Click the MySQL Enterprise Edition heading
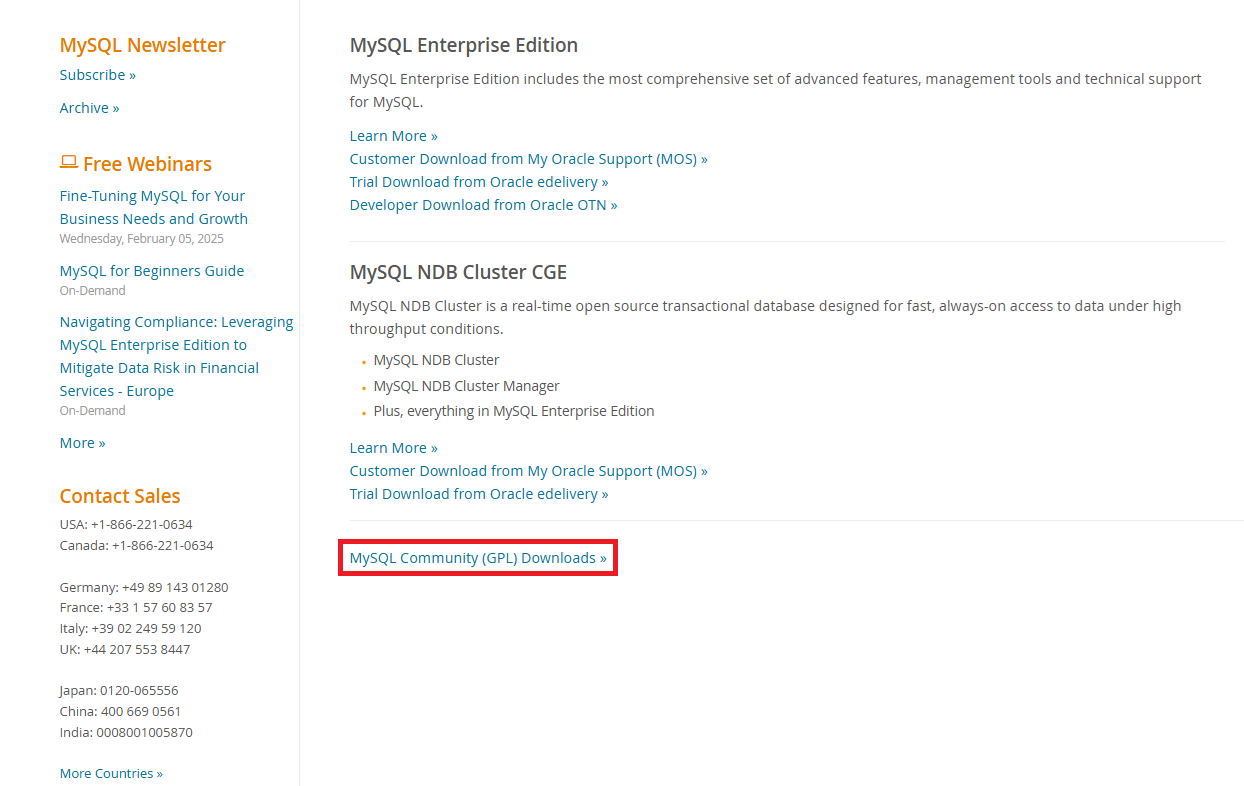1244x786 pixels. click(x=464, y=45)
